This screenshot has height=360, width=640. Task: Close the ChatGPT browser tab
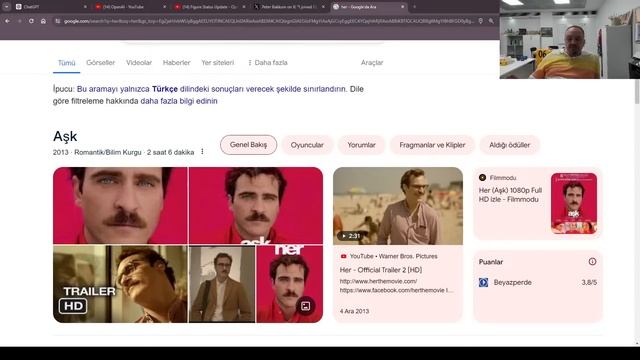(85, 7)
